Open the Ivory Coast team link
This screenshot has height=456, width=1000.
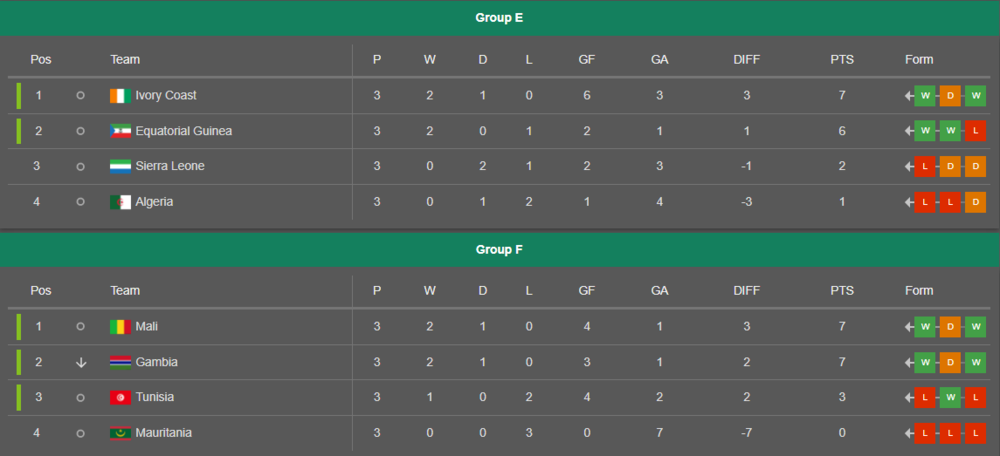(166, 96)
